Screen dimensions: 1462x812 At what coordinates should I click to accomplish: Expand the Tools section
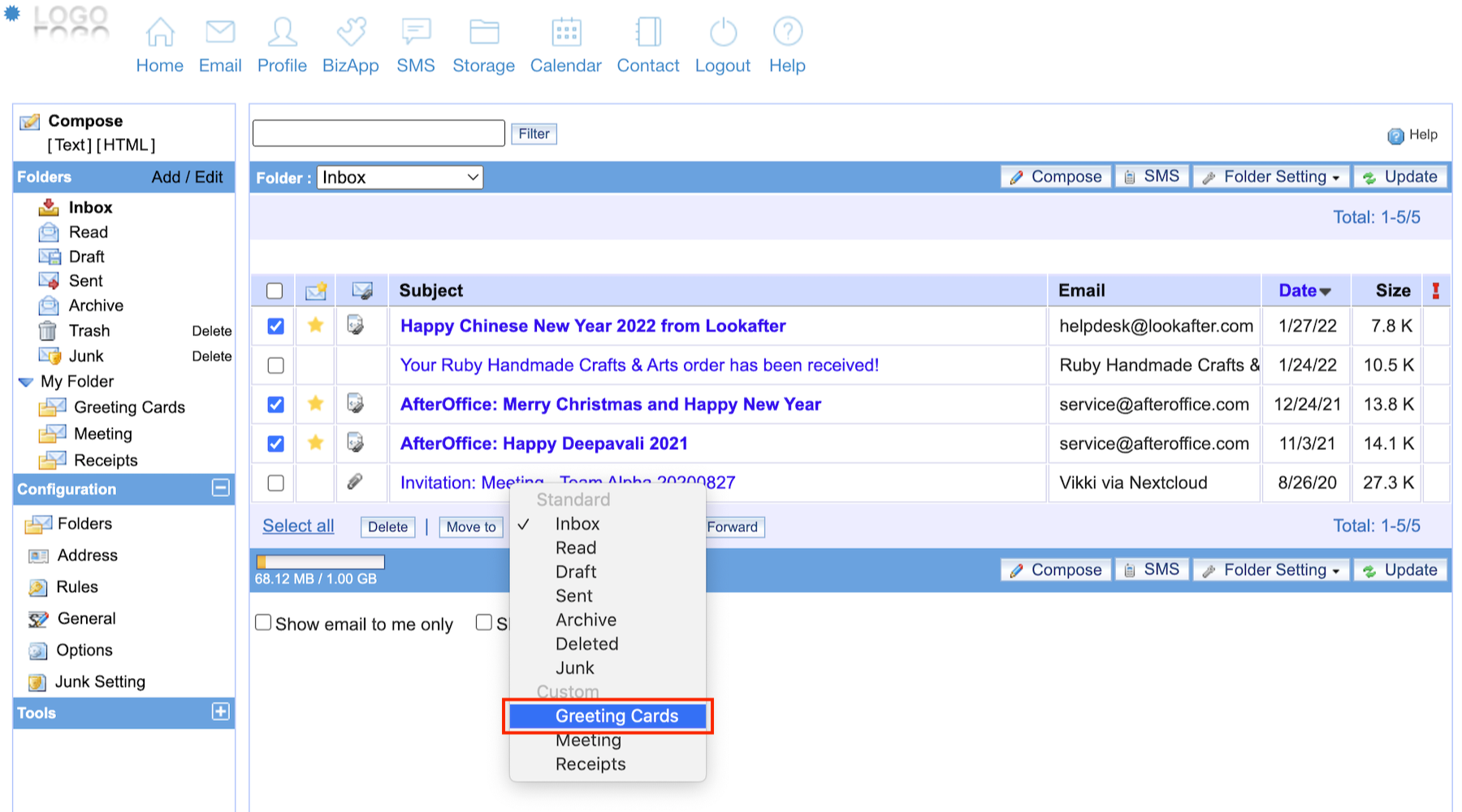click(x=220, y=712)
